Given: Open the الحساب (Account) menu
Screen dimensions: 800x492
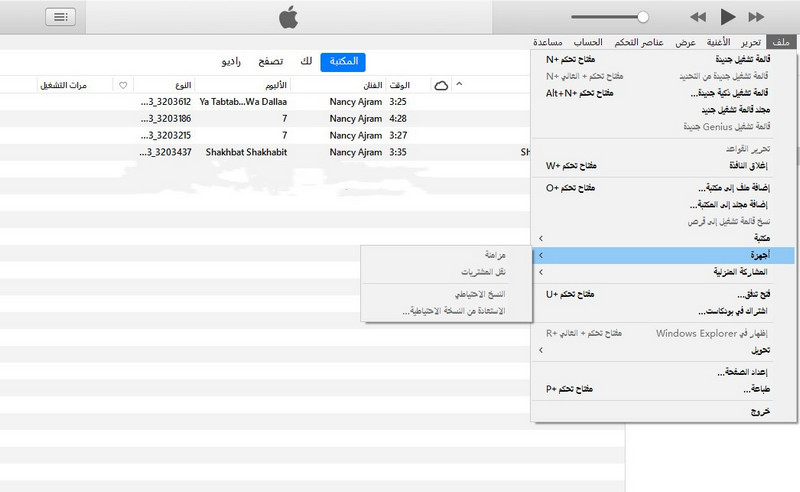Looking at the screenshot, I should coord(588,42).
